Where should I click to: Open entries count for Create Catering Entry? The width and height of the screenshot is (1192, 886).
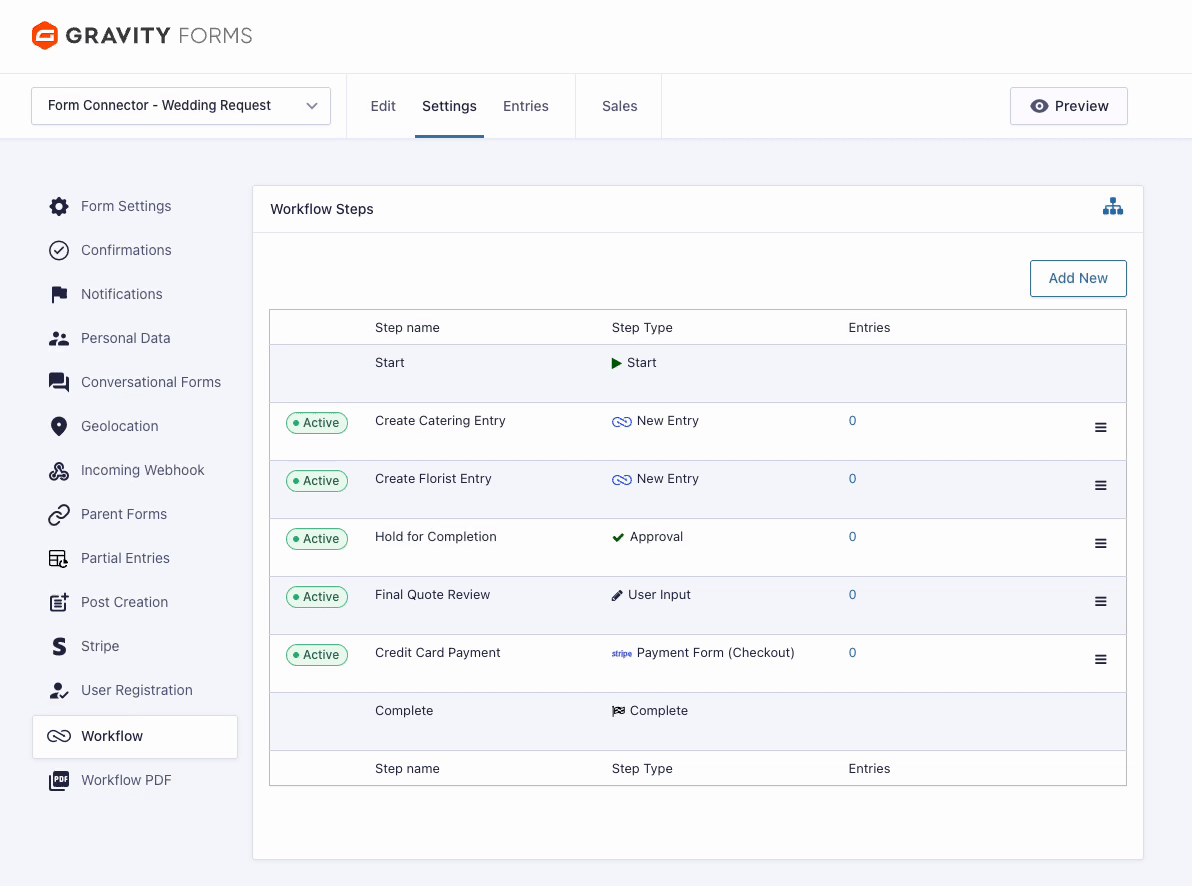(852, 421)
